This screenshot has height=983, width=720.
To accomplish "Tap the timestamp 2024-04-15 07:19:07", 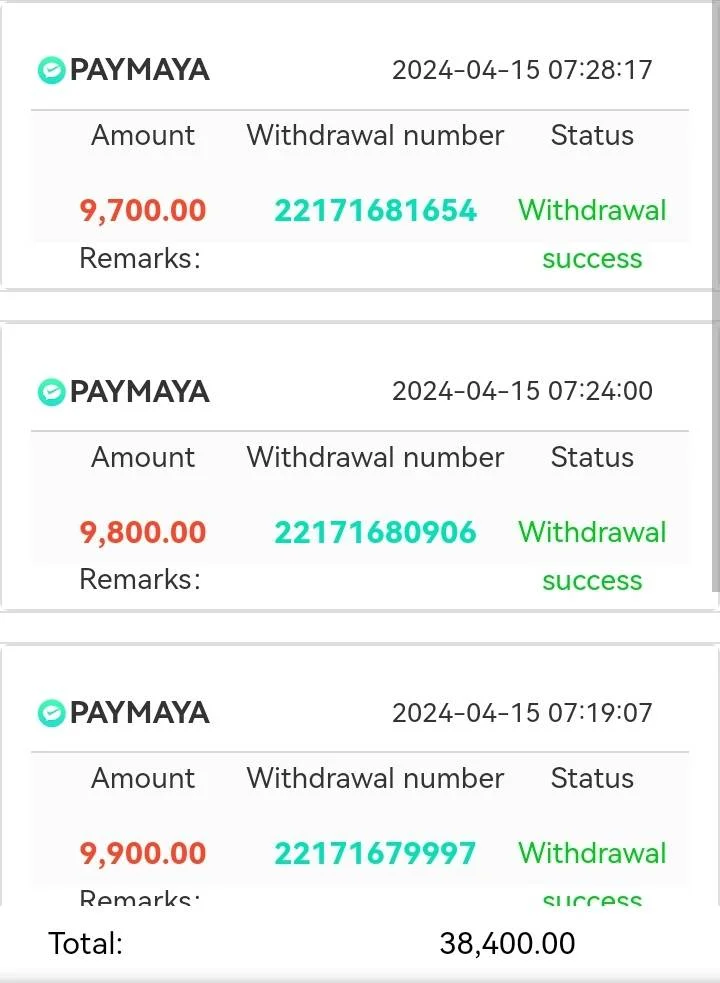I will pos(522,713).
